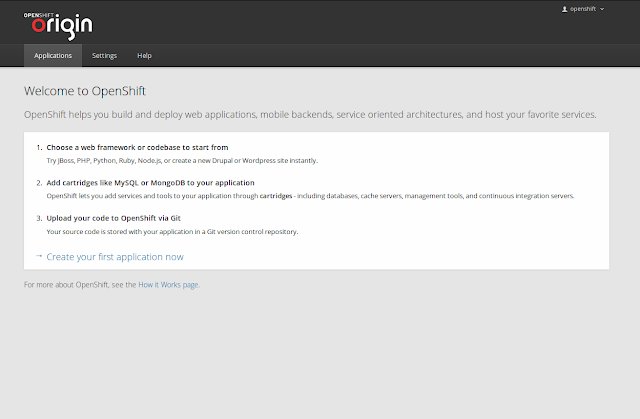Expand the openshift account dropdown arrow
640x419 pixels.
(x=602, y=9)
